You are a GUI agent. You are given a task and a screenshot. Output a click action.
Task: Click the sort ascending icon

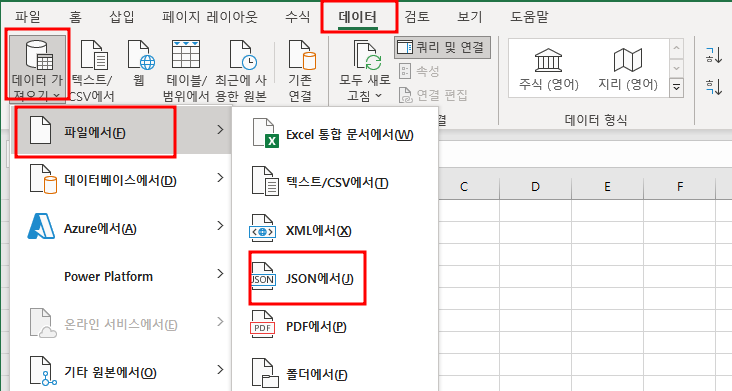coord(714,55)
